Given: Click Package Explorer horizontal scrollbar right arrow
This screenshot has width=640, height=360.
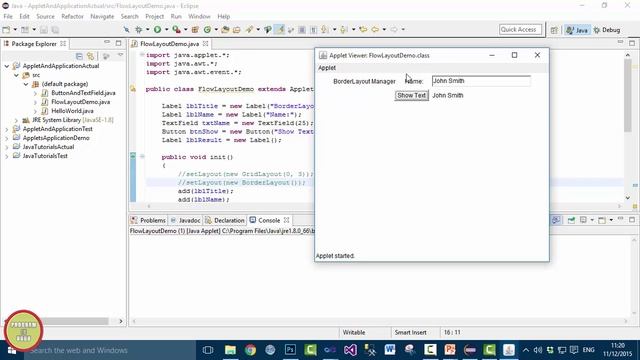Looking at the screenshot, I should (x=120, y=321).
